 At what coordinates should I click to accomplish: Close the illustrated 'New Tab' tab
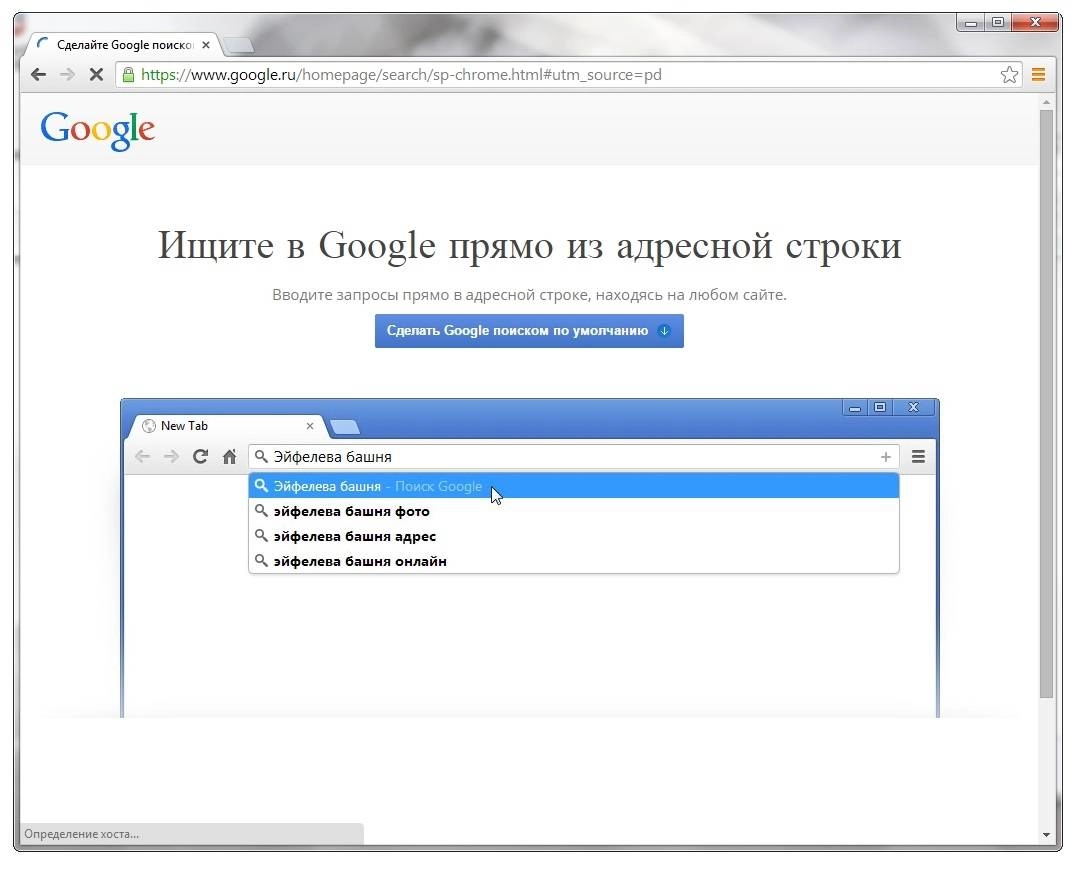[x=310, y=426]
